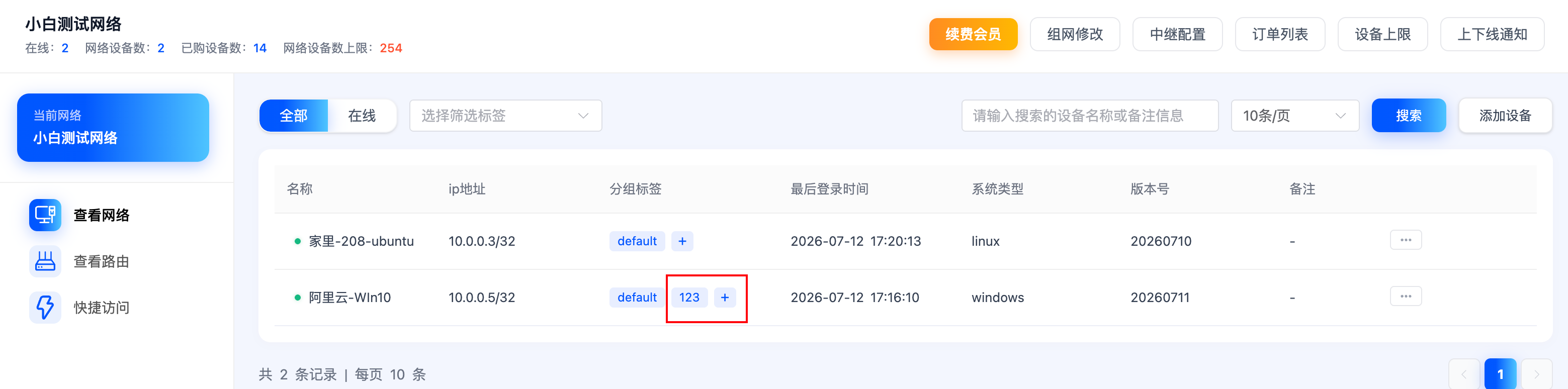Click the blue 搜索 button
This screenshot has height=389, width=1568.
pos(1409,116)
